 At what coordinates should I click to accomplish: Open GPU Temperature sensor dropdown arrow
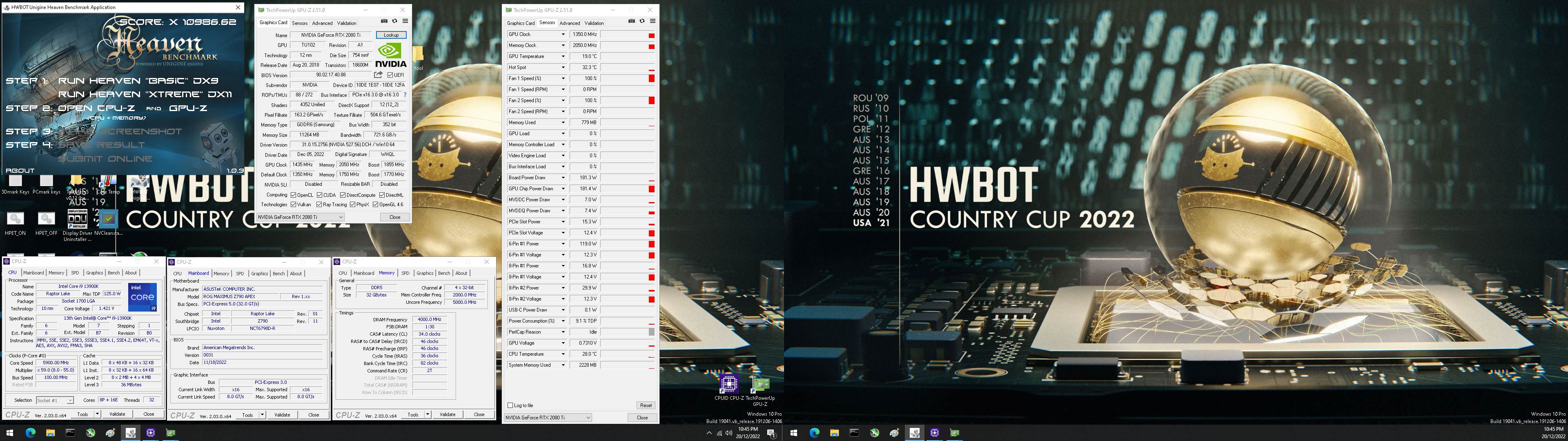click(563, 56)
